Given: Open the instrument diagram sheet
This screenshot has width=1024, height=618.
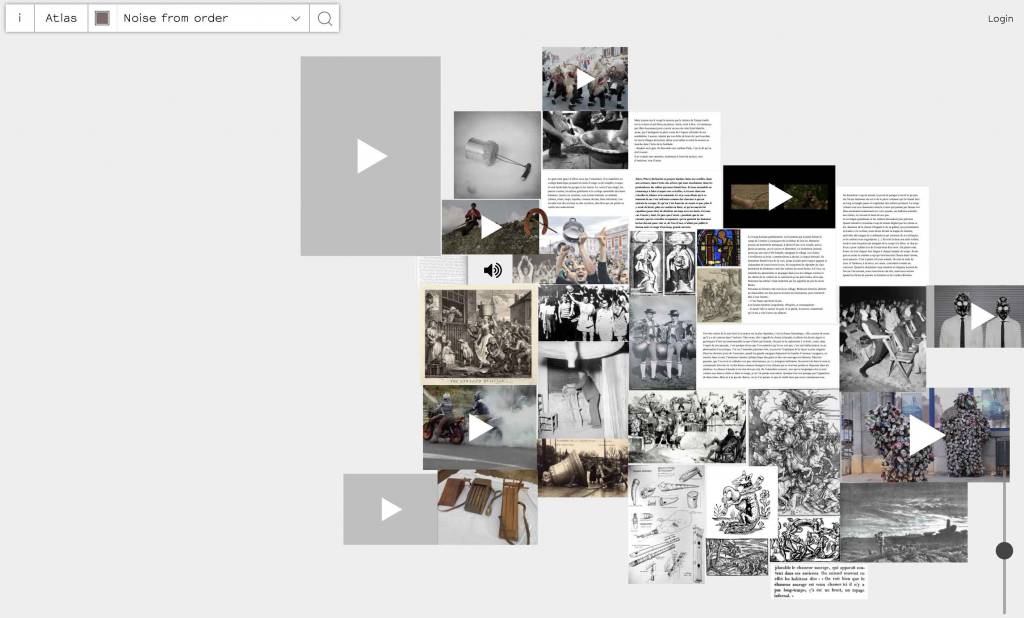Looking at the screenshot, I should click(666, 524).
